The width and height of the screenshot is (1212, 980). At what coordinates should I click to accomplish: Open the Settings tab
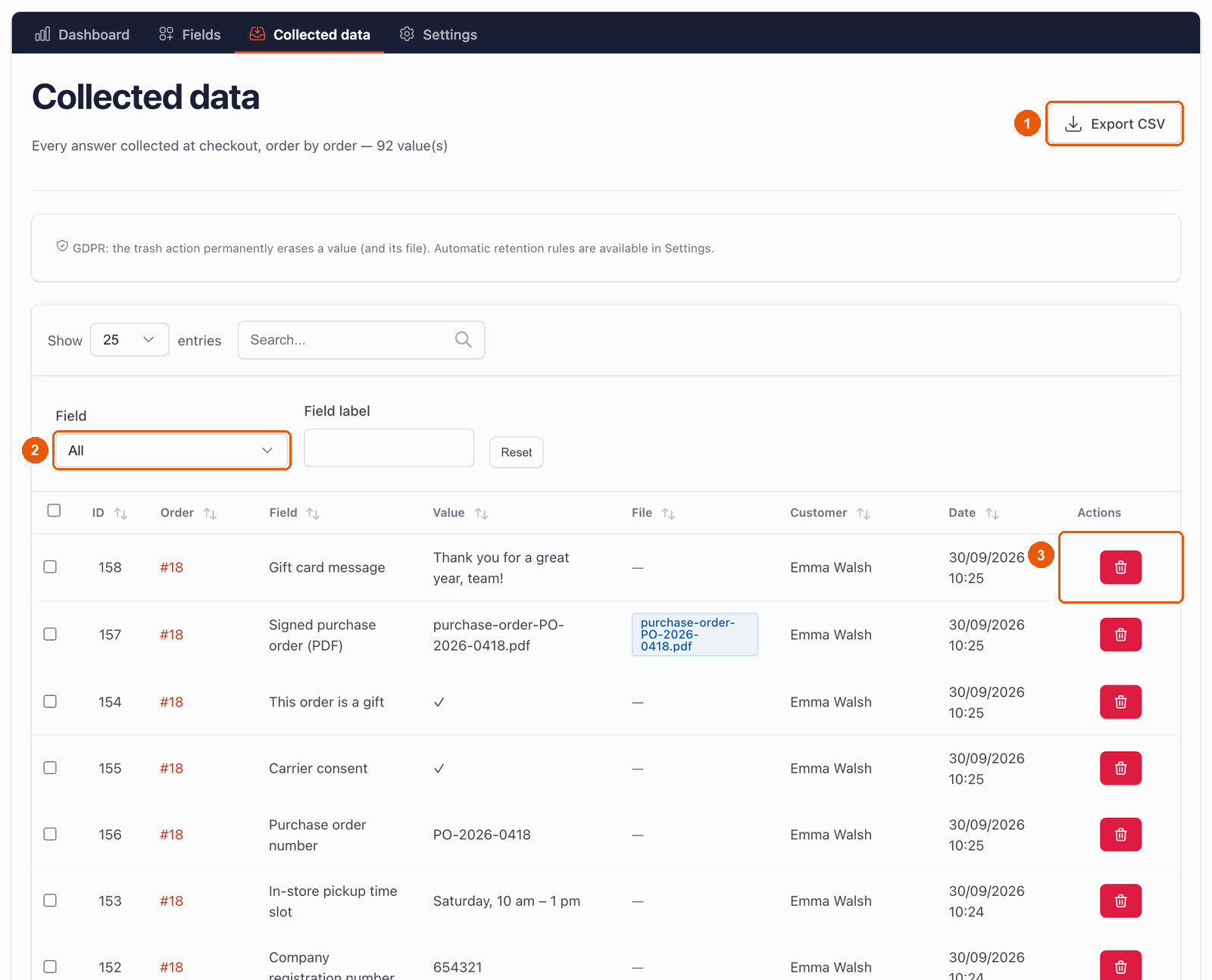pyautogui.click(x=439, y=34)
